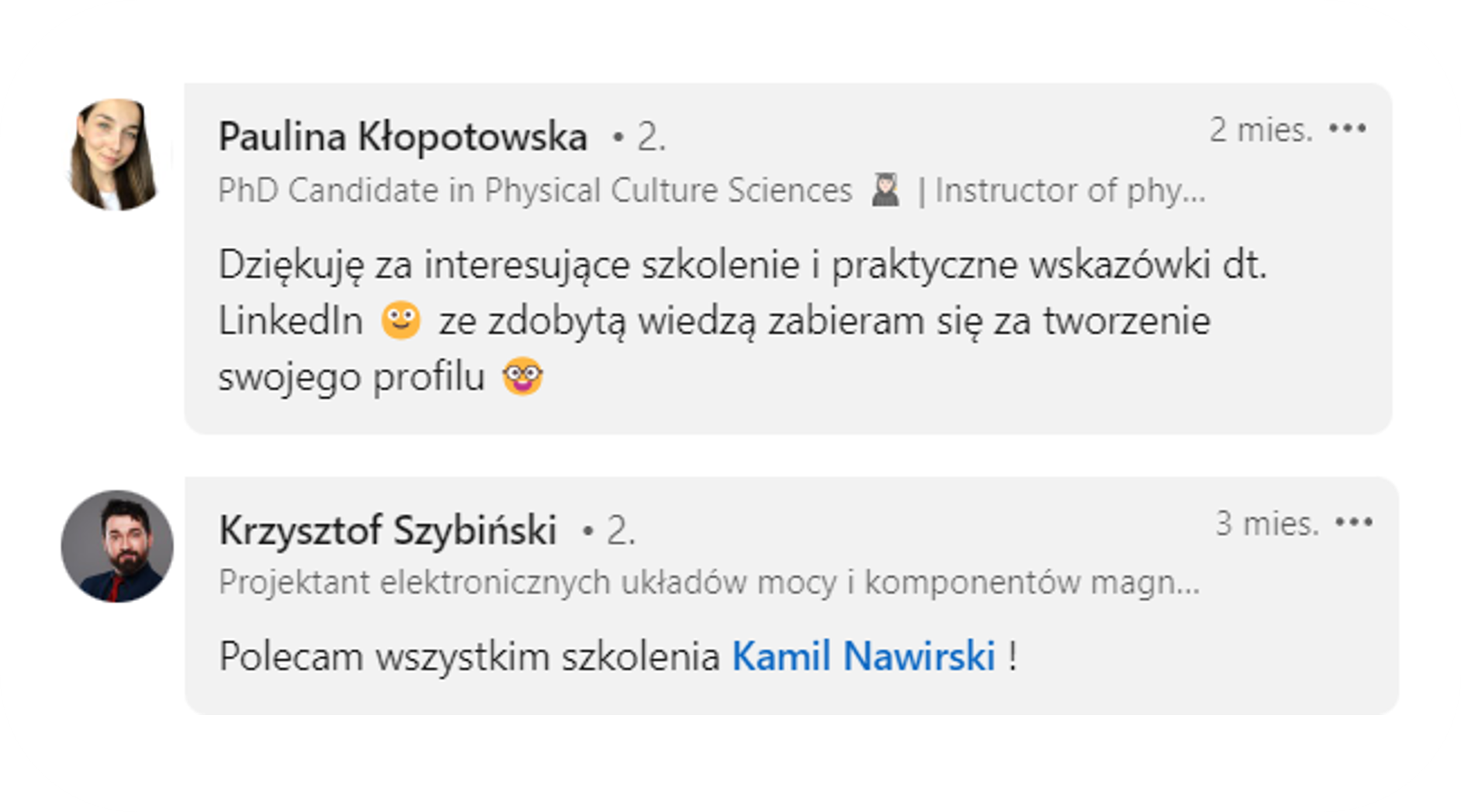The image size is (1461, 812).
Task: Click the "Polecam wszystkim szkolenia" comment text
Action: tap(469, 657)
